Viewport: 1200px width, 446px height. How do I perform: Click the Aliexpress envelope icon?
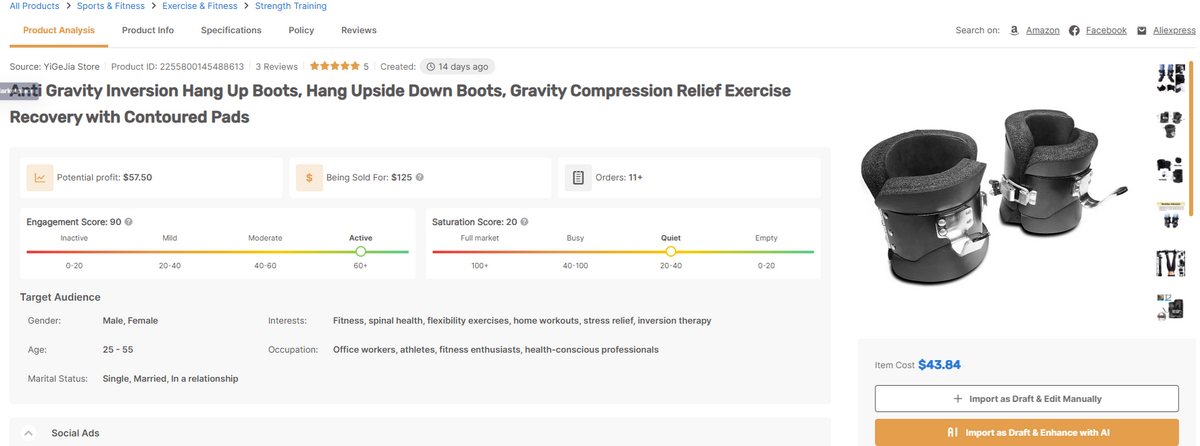tap(1142, 30)
